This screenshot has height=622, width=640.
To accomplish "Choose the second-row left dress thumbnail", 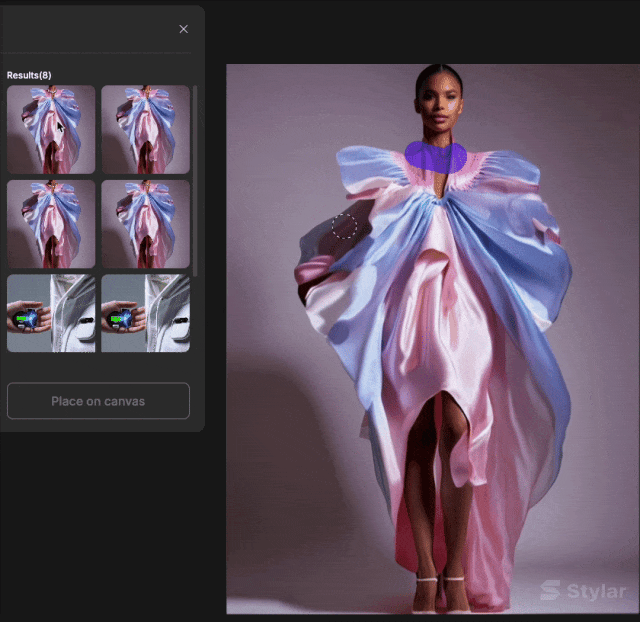I will [x=51, y=223].
